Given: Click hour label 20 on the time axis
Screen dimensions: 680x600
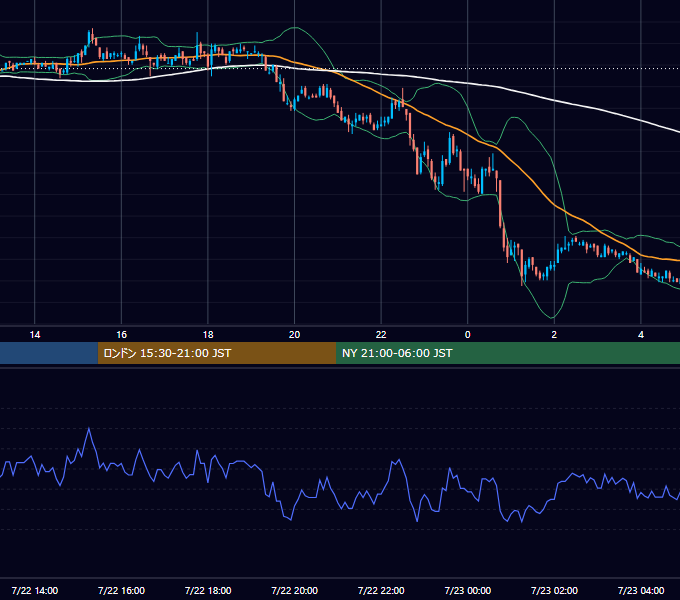Looking at the screenshot, I should 294,335.
